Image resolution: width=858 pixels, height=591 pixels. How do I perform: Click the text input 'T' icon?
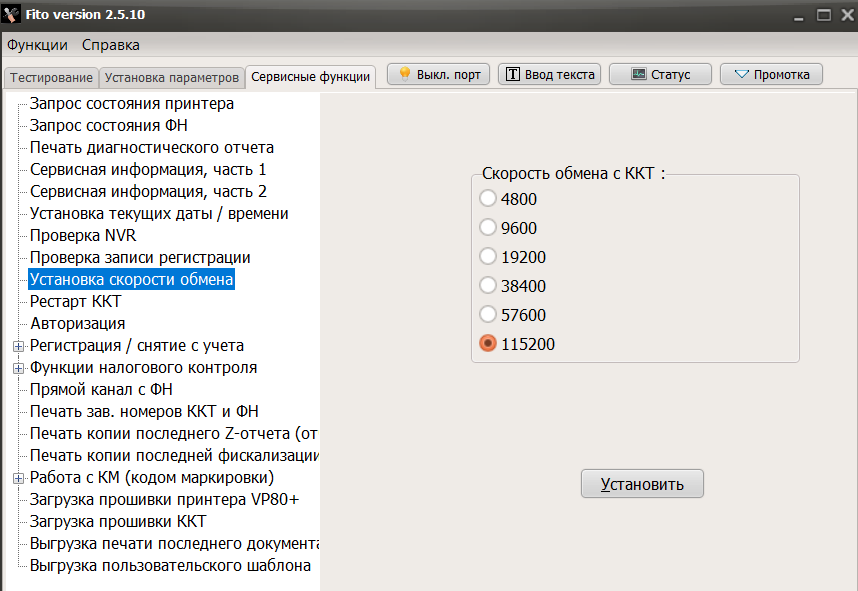[x=513, y=75]
